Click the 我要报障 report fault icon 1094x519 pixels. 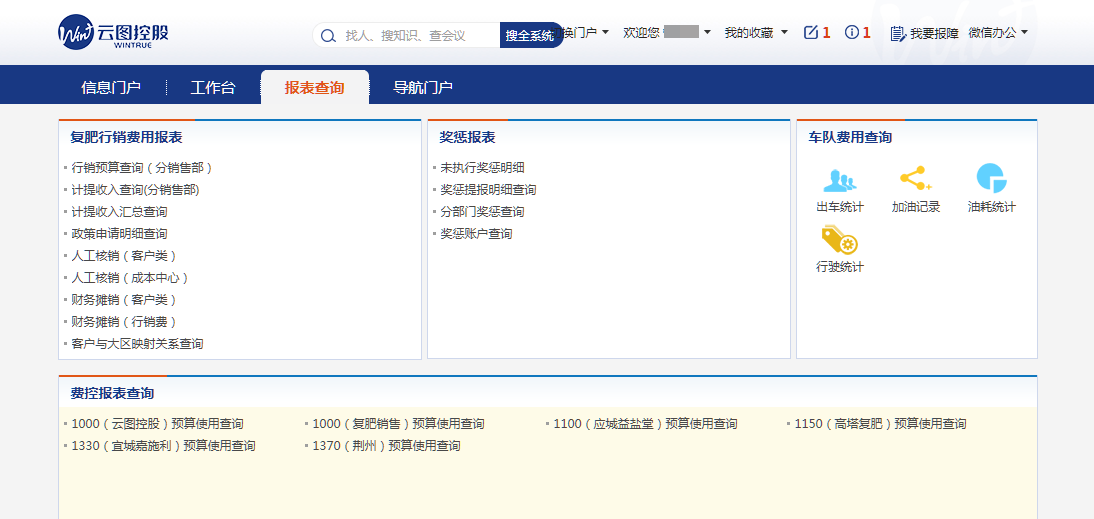click(x=897, y=34)
